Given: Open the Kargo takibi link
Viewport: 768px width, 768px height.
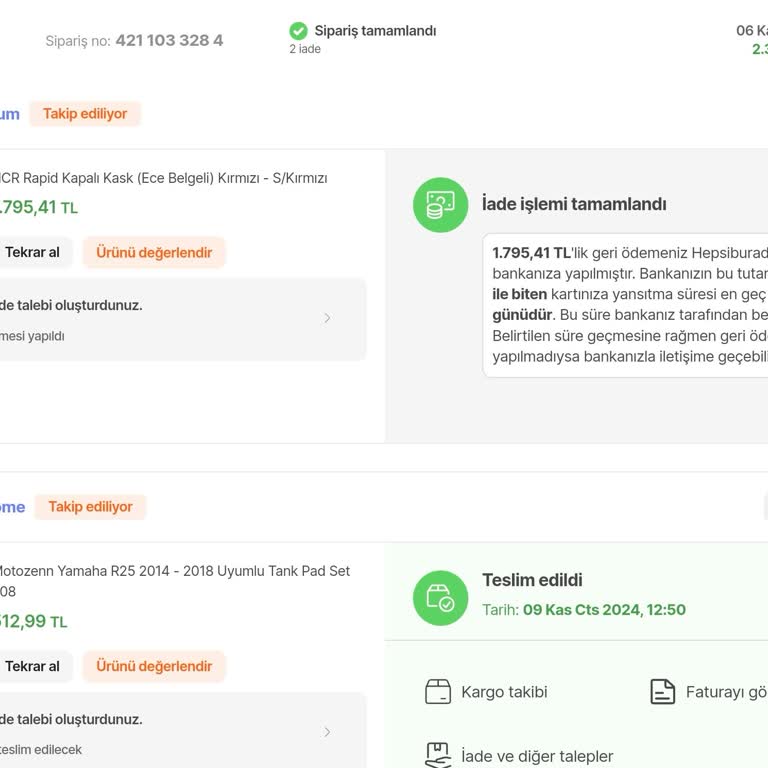Looking at the screenshot, I should click(x=504, y=692).
